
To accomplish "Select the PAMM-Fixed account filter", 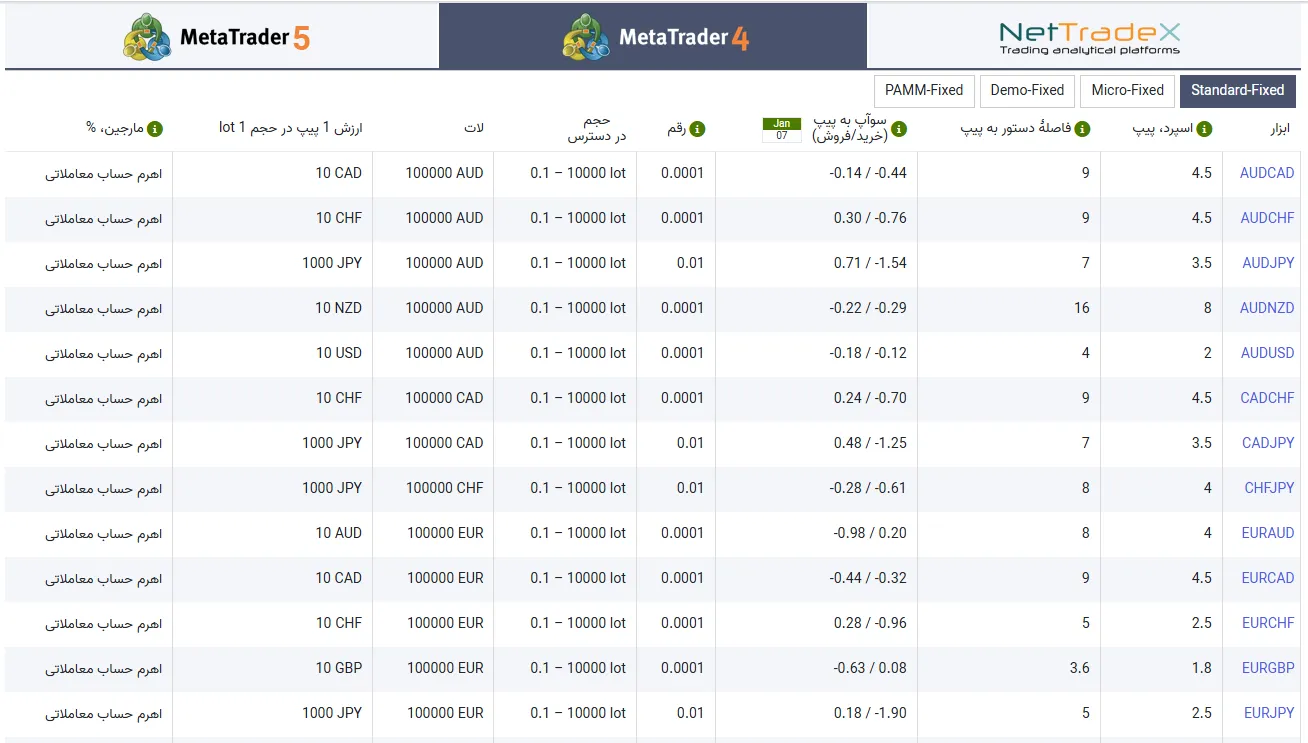I will pyautogui.click(x=923, y=90).
